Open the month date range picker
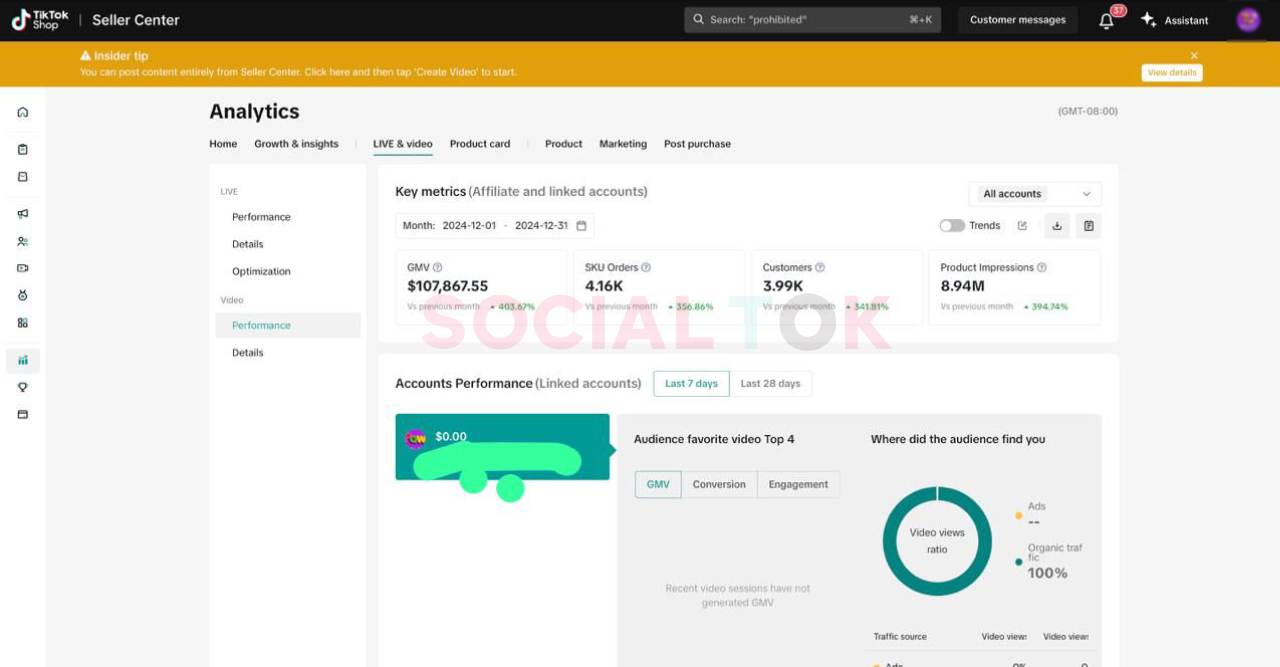Screen dimensions: 1280x667 [x=495, y=226]
